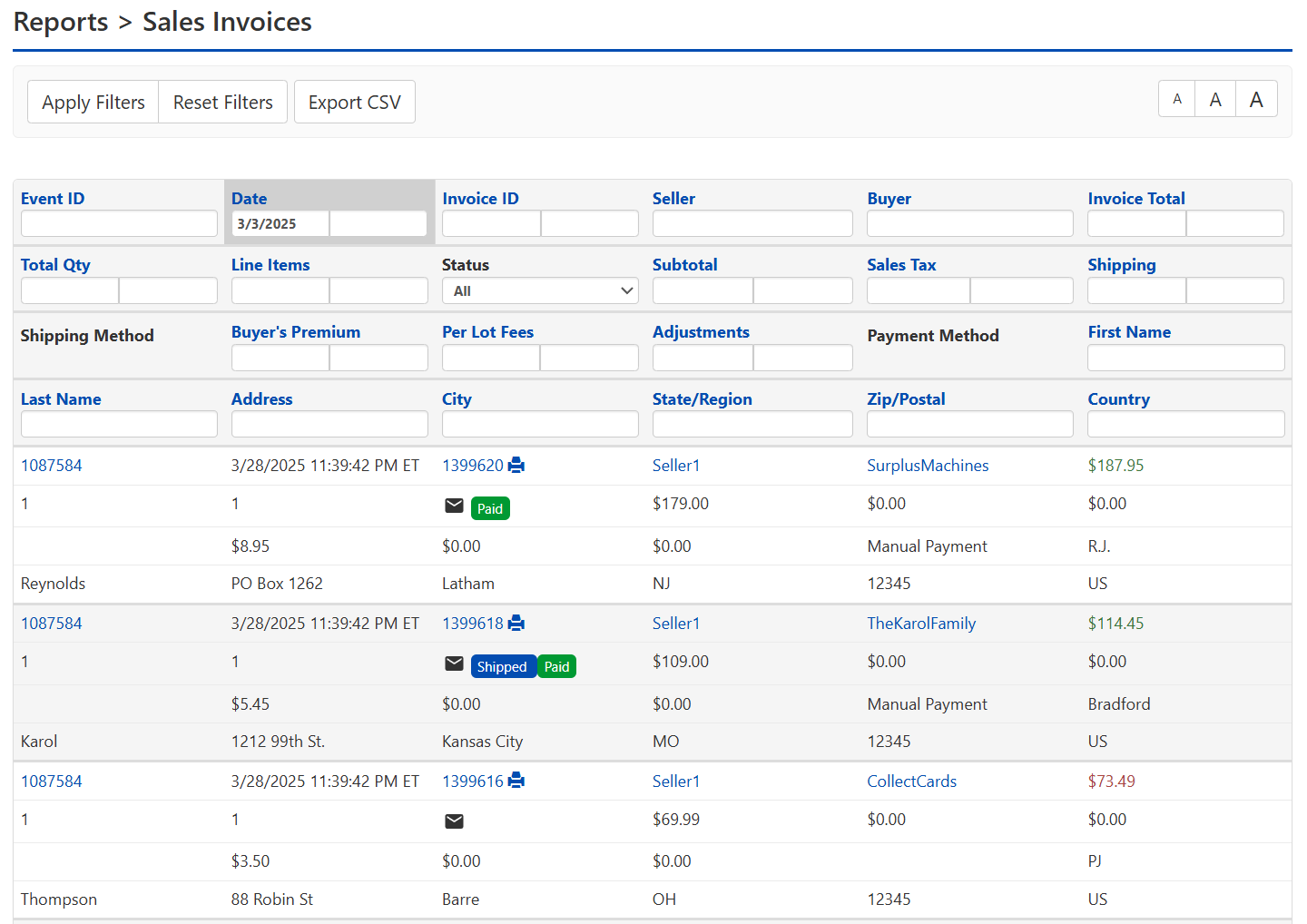Sort by First Name header
Screen dimensions: 1307x924
[x=1129, y=332]
